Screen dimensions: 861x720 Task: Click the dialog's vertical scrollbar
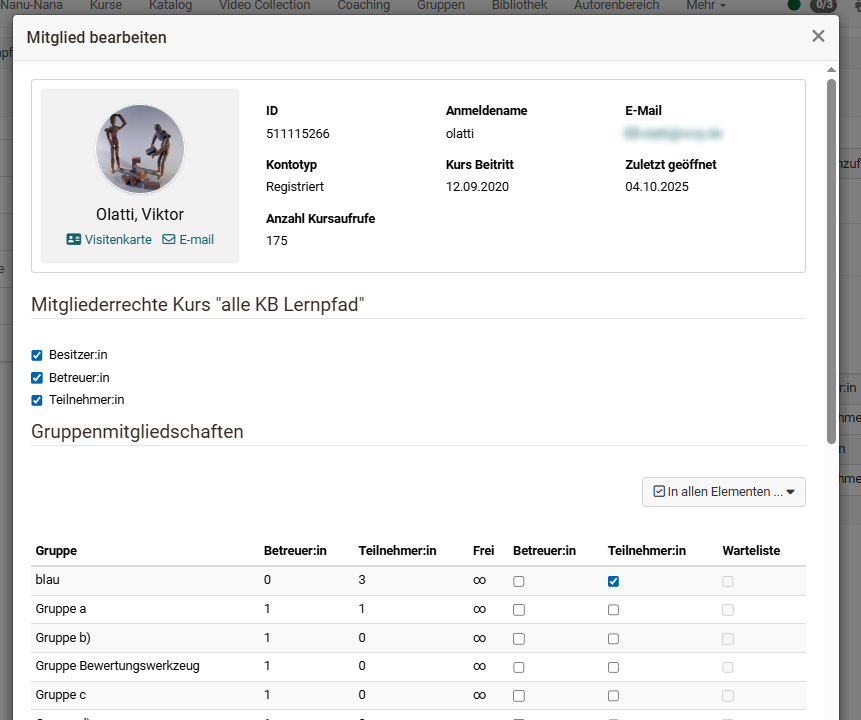pos(831,260)
